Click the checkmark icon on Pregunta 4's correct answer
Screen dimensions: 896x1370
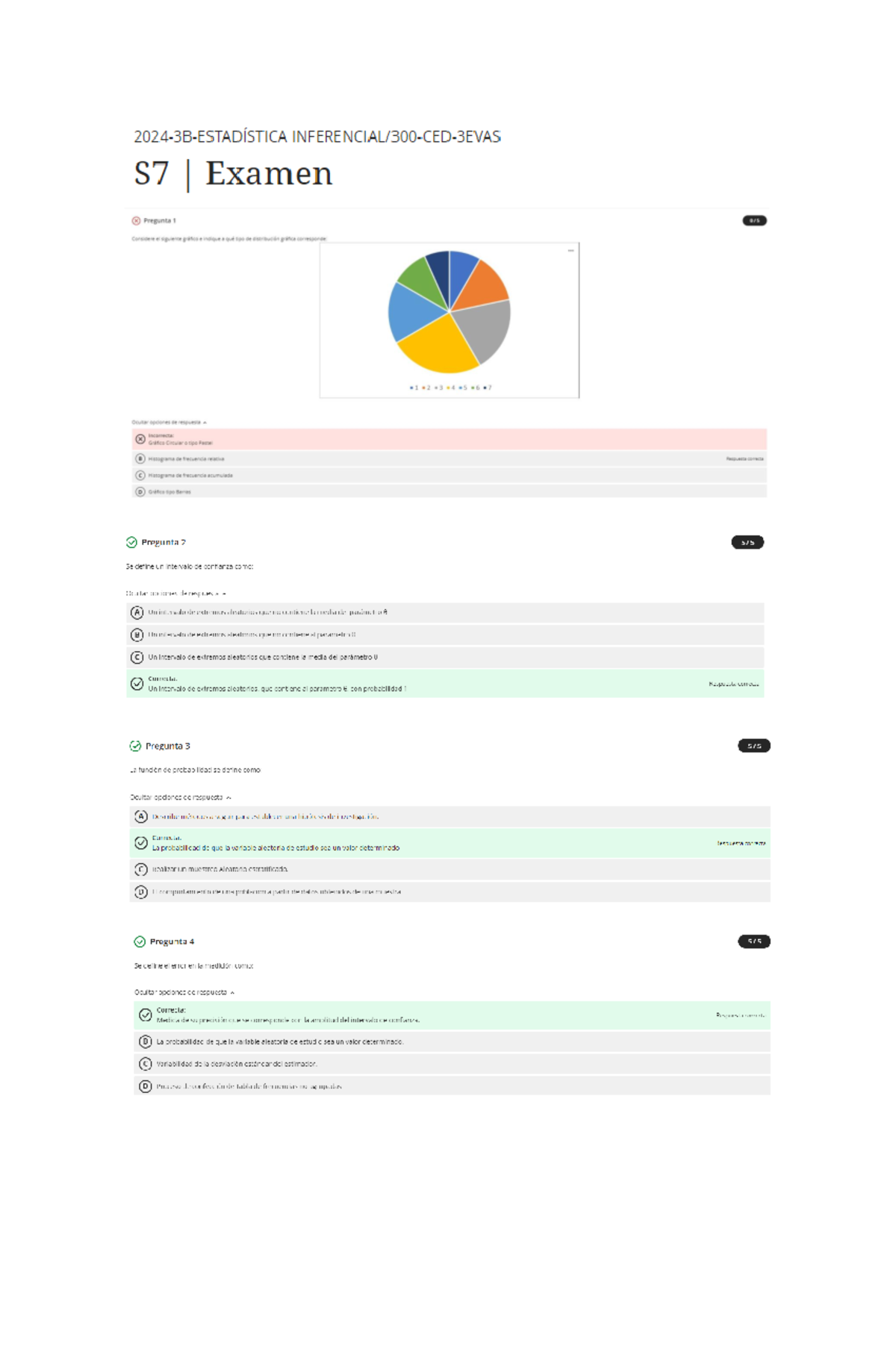click(146, 1015)
